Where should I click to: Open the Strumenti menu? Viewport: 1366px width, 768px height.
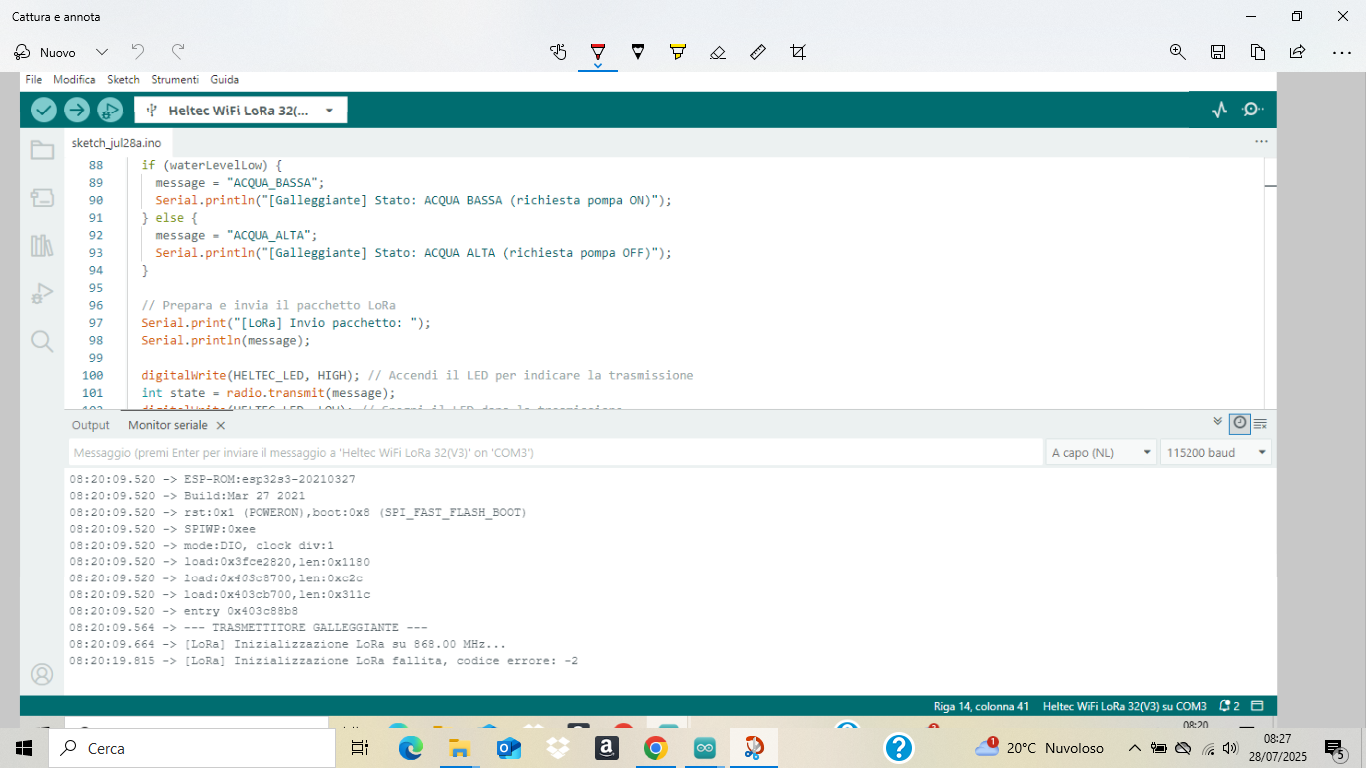pyautogui.click(x=175, y=79)
